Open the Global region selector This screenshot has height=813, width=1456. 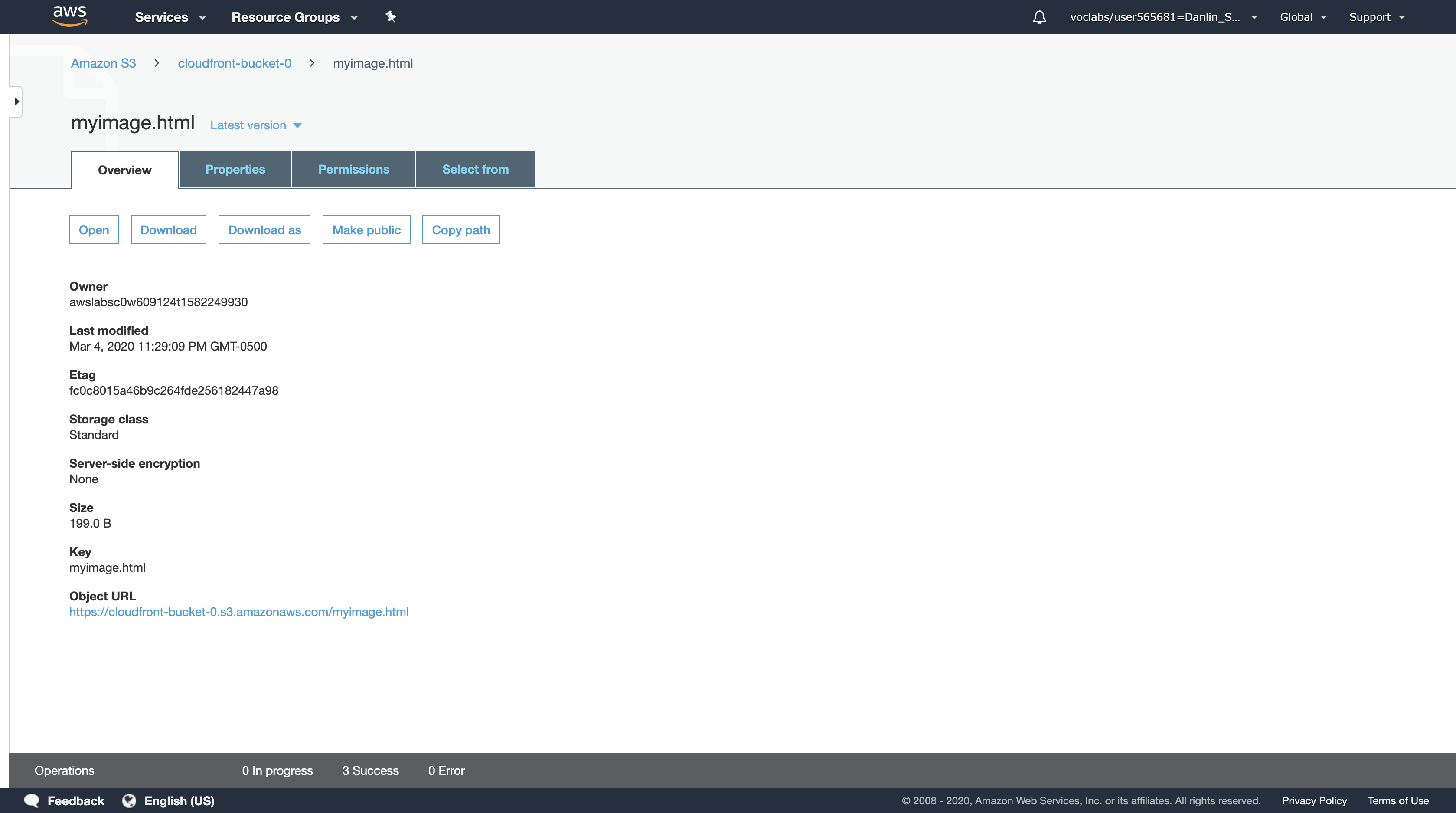click(1302, 17)
